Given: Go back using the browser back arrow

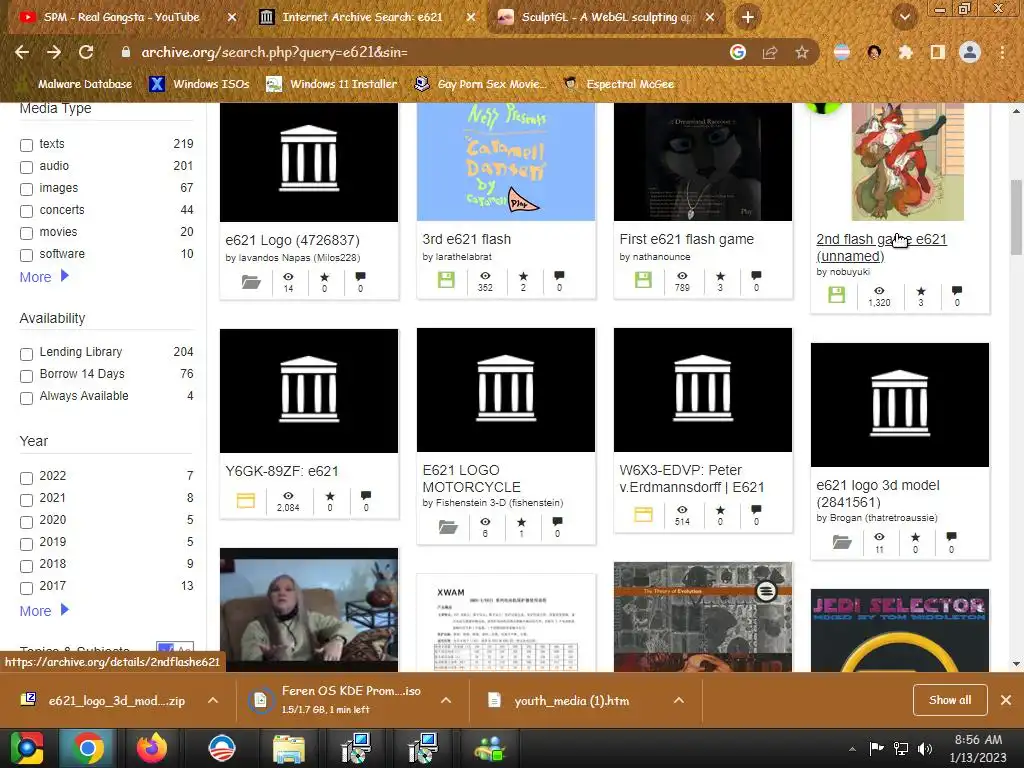Looking at the screenshot, I should tap(22, 52).
